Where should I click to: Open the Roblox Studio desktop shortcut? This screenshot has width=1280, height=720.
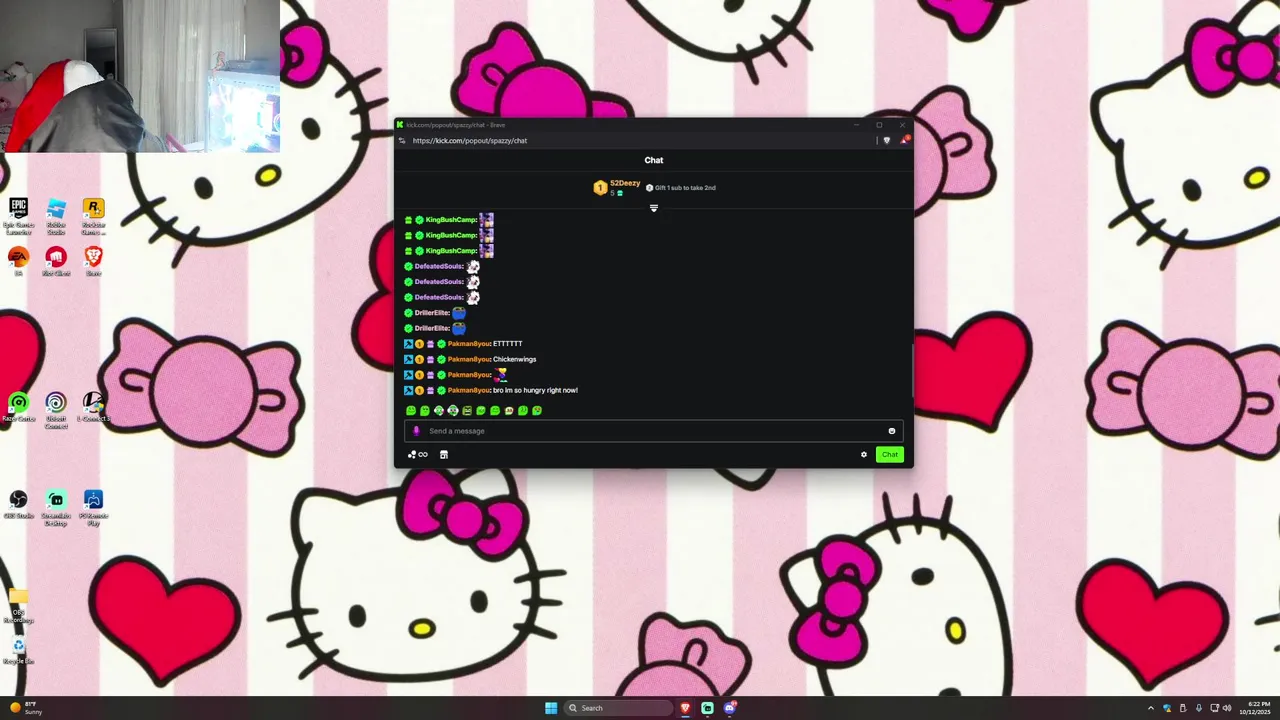(x=56, y=215)
